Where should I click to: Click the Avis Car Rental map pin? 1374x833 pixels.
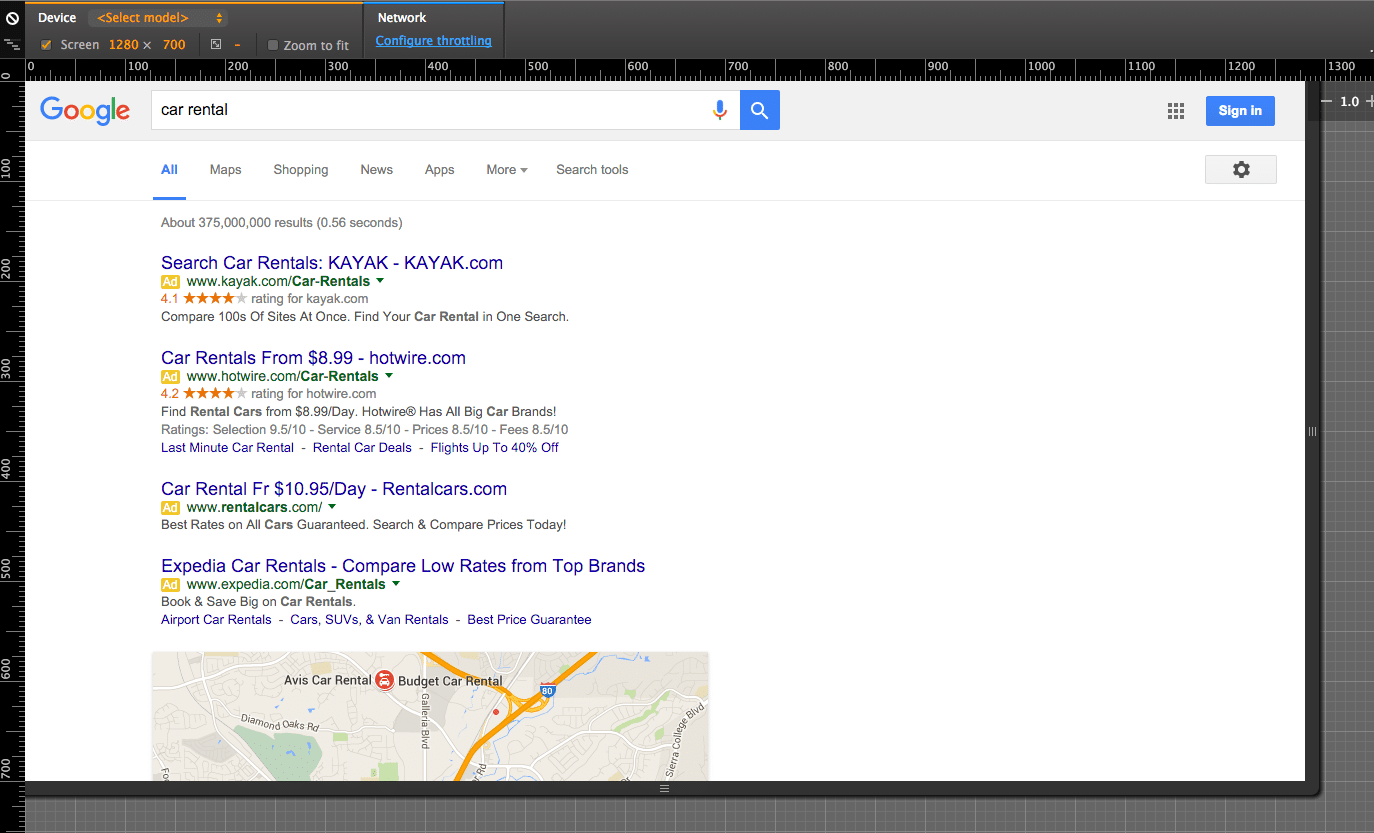[385, 680]
